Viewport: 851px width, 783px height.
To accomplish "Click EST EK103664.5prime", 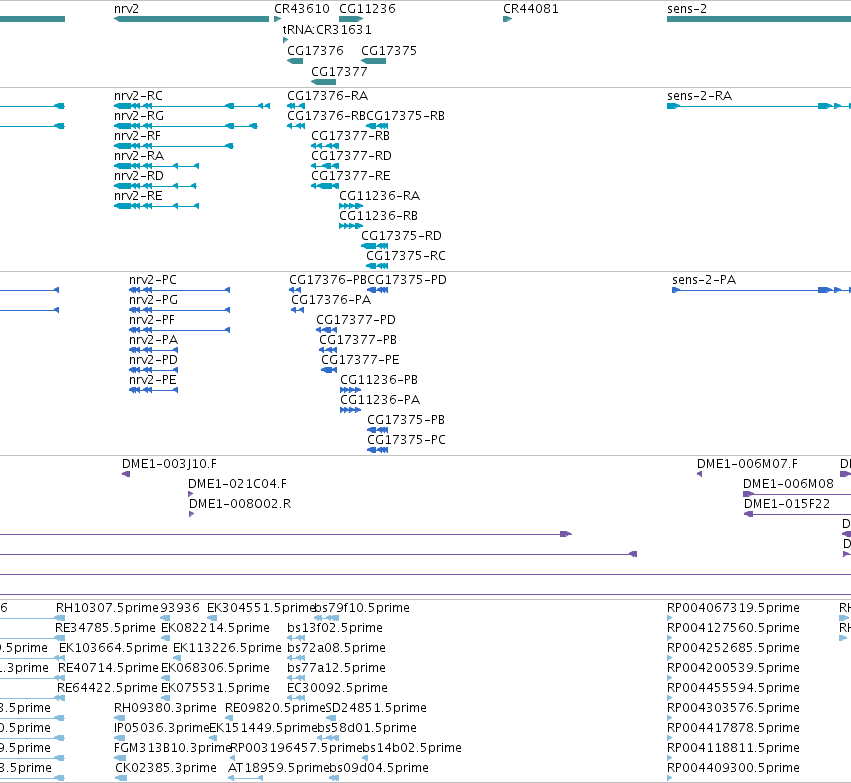I will pyautogui.click(x=113, y=648).
